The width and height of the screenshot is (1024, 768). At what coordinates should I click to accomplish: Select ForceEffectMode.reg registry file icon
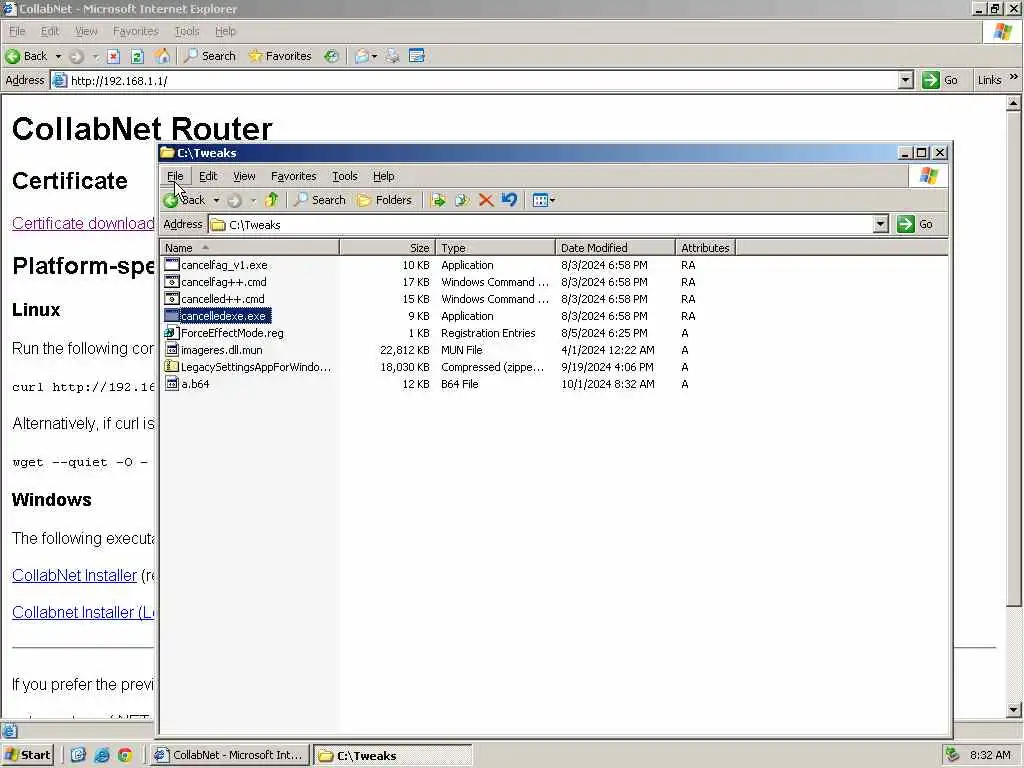click(171, 333)
